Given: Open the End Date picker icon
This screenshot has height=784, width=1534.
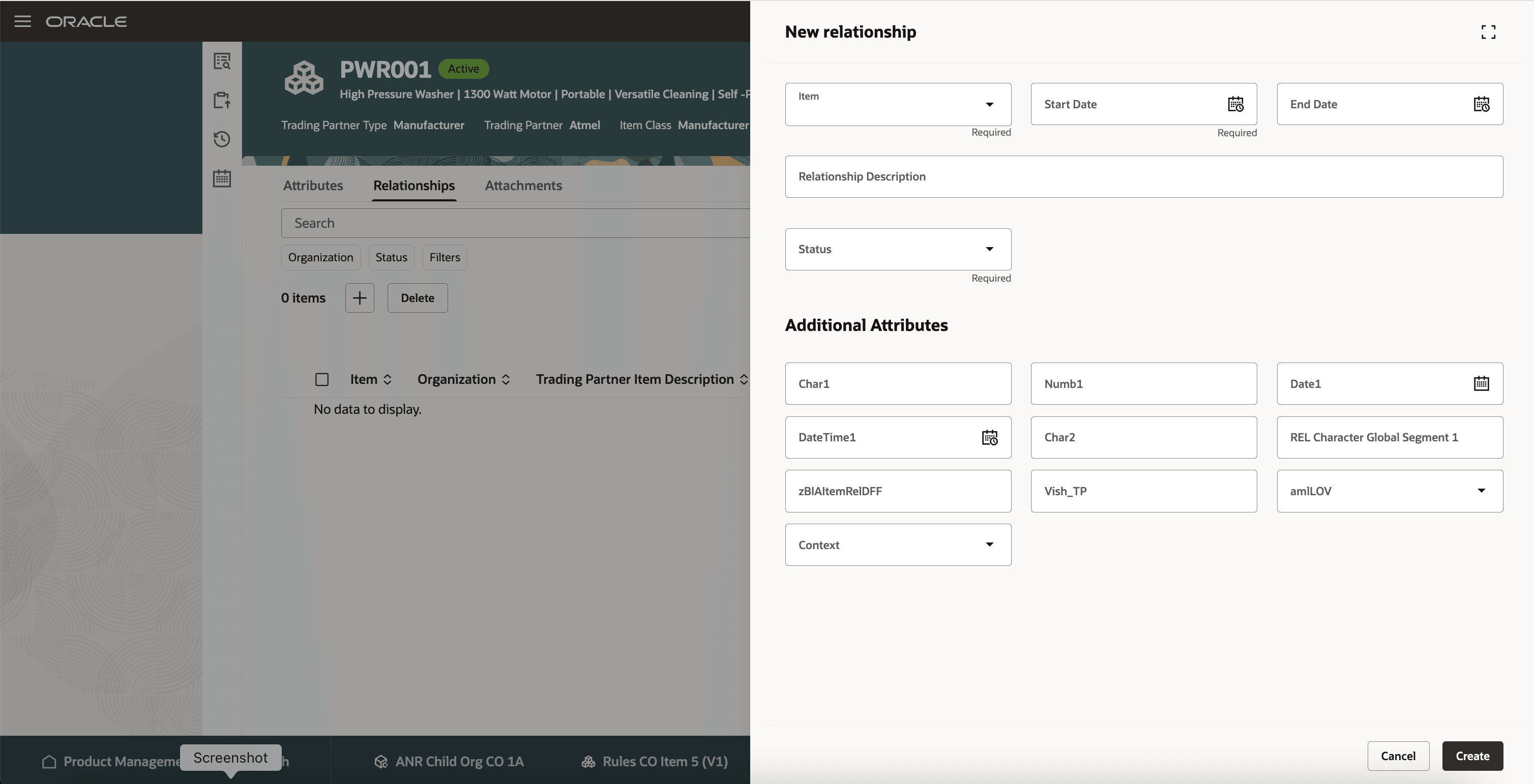Looking at the screenshot, I should pyautogui.click(x=1481, y=104).
